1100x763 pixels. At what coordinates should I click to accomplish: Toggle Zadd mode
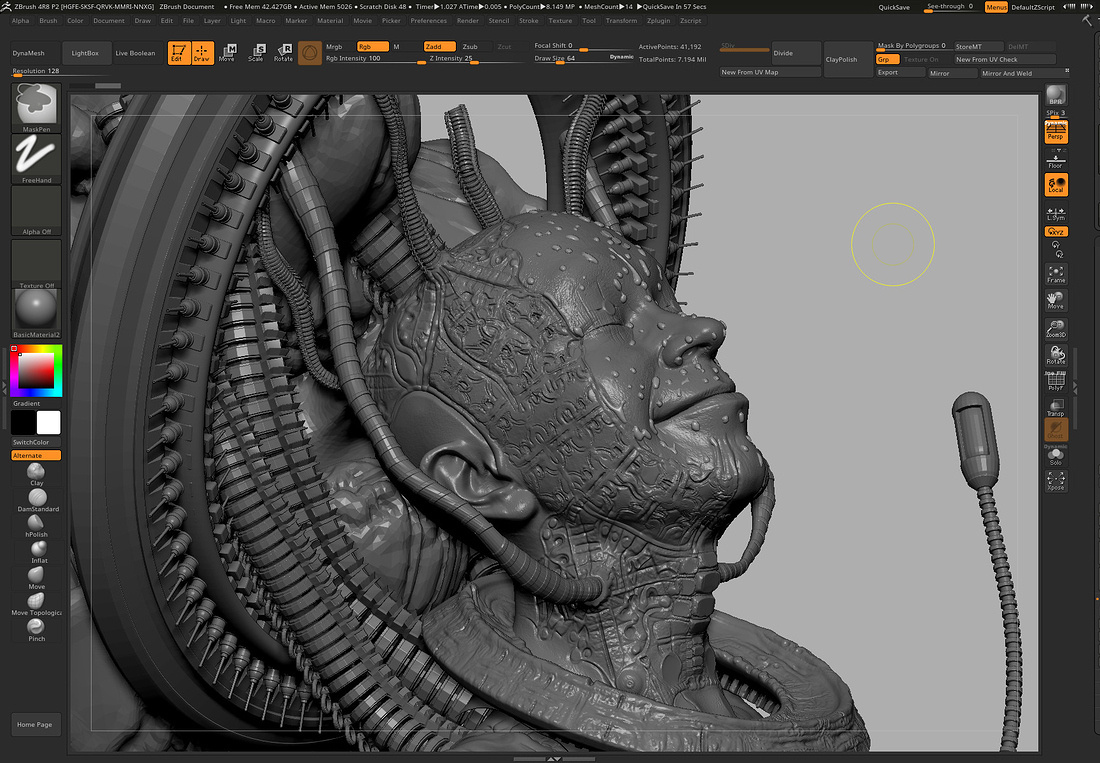(x=440, y=47)
